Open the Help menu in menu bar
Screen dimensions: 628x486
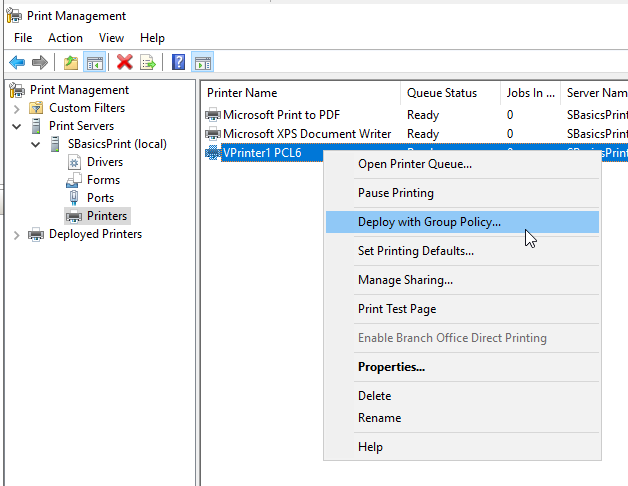pos(152,38)
